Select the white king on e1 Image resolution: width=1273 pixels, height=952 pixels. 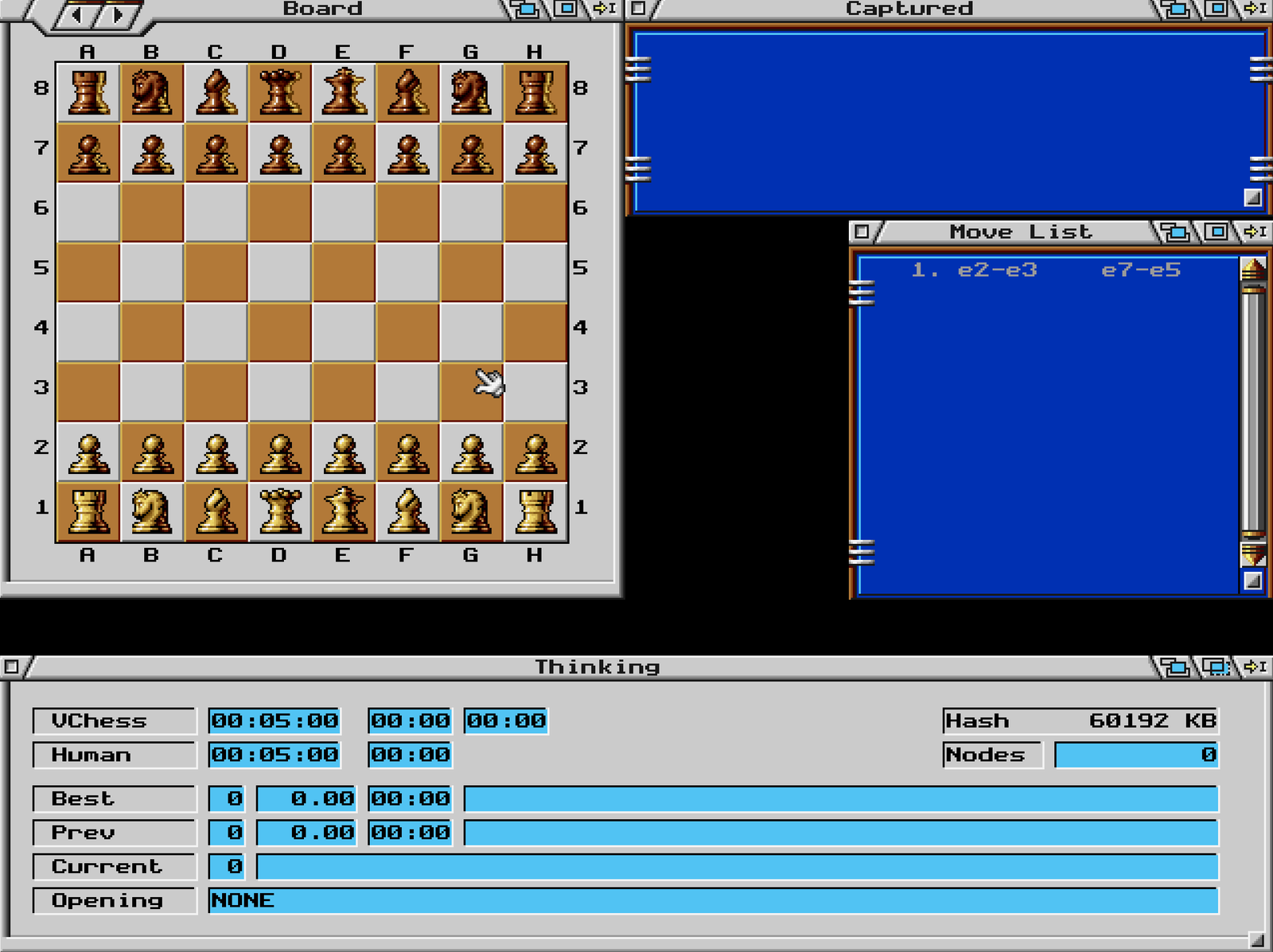click(343, 511)
